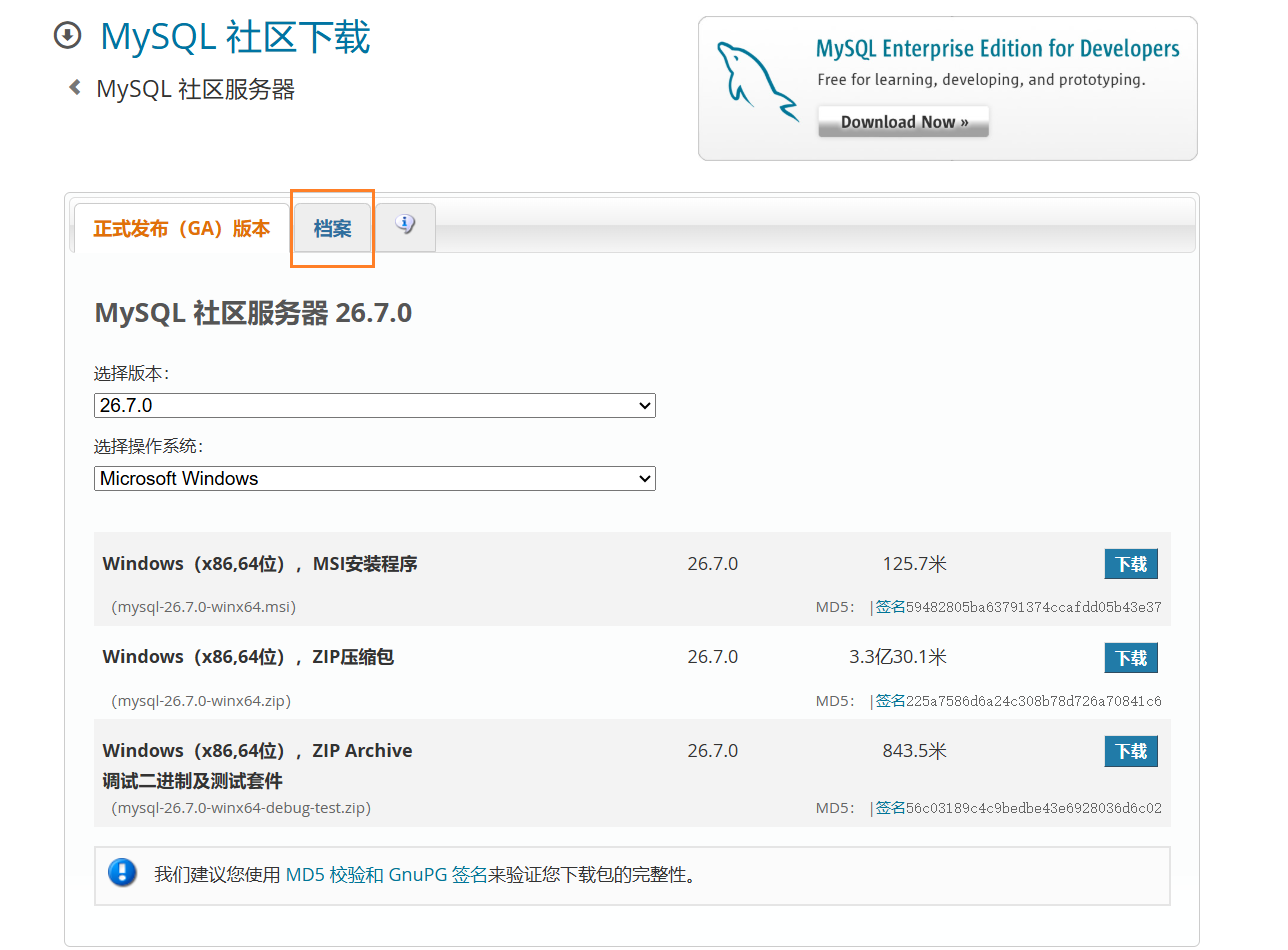Click the 125.7米 file size
The width and height of the screenshot is (1288, 950).
click(x=914, y=564)
